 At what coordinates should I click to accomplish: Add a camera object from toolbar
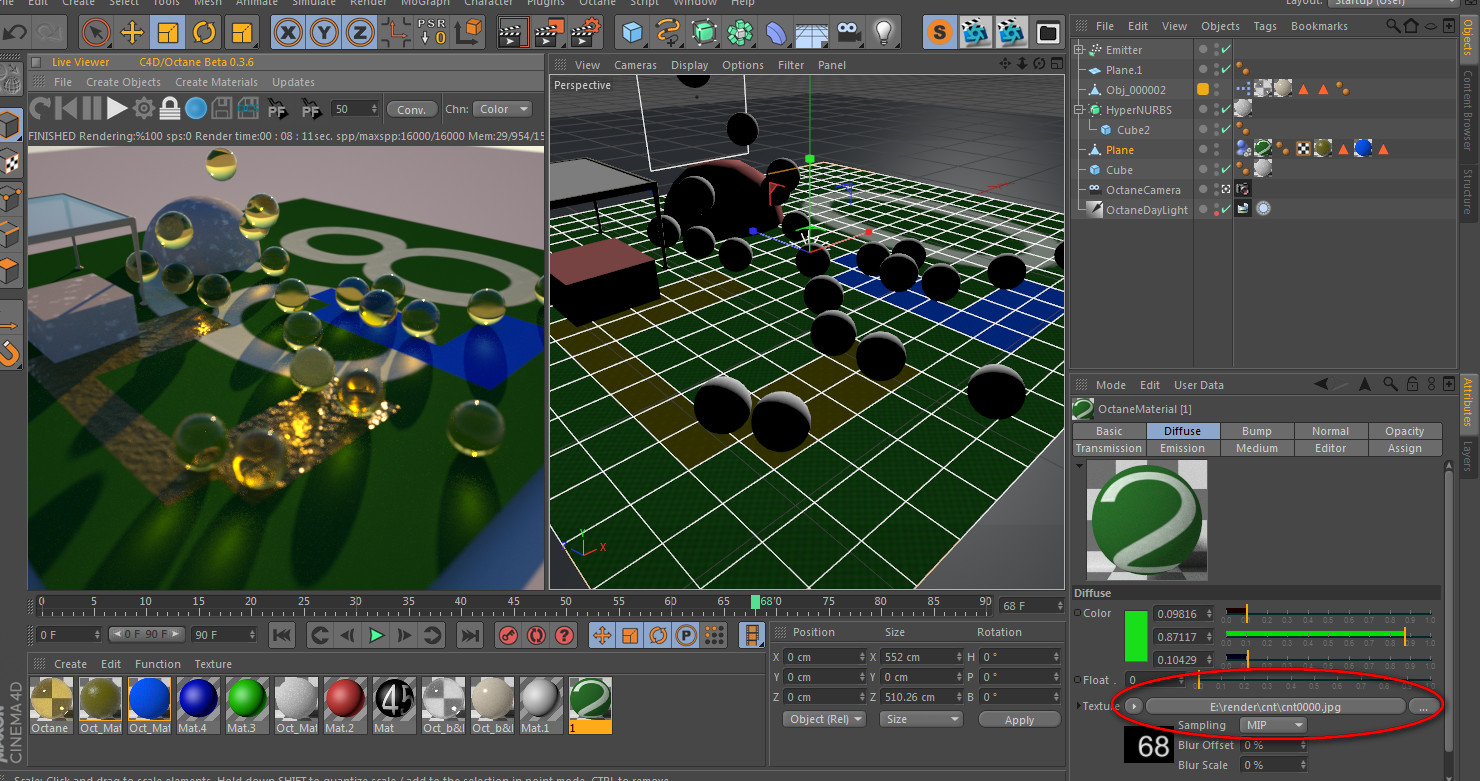coord(848,33)
